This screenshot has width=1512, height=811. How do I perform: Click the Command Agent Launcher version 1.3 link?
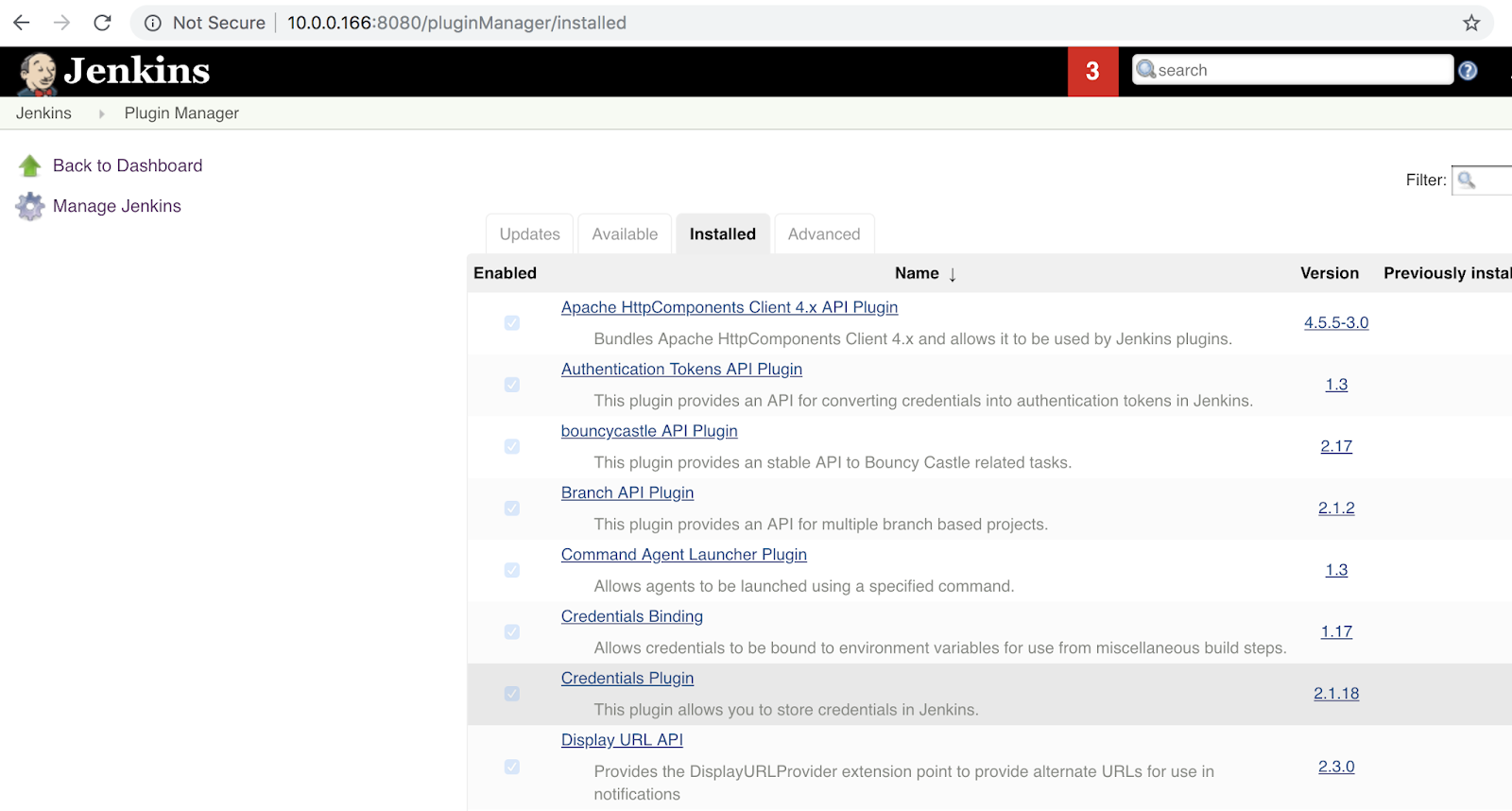coord(1336,570)
